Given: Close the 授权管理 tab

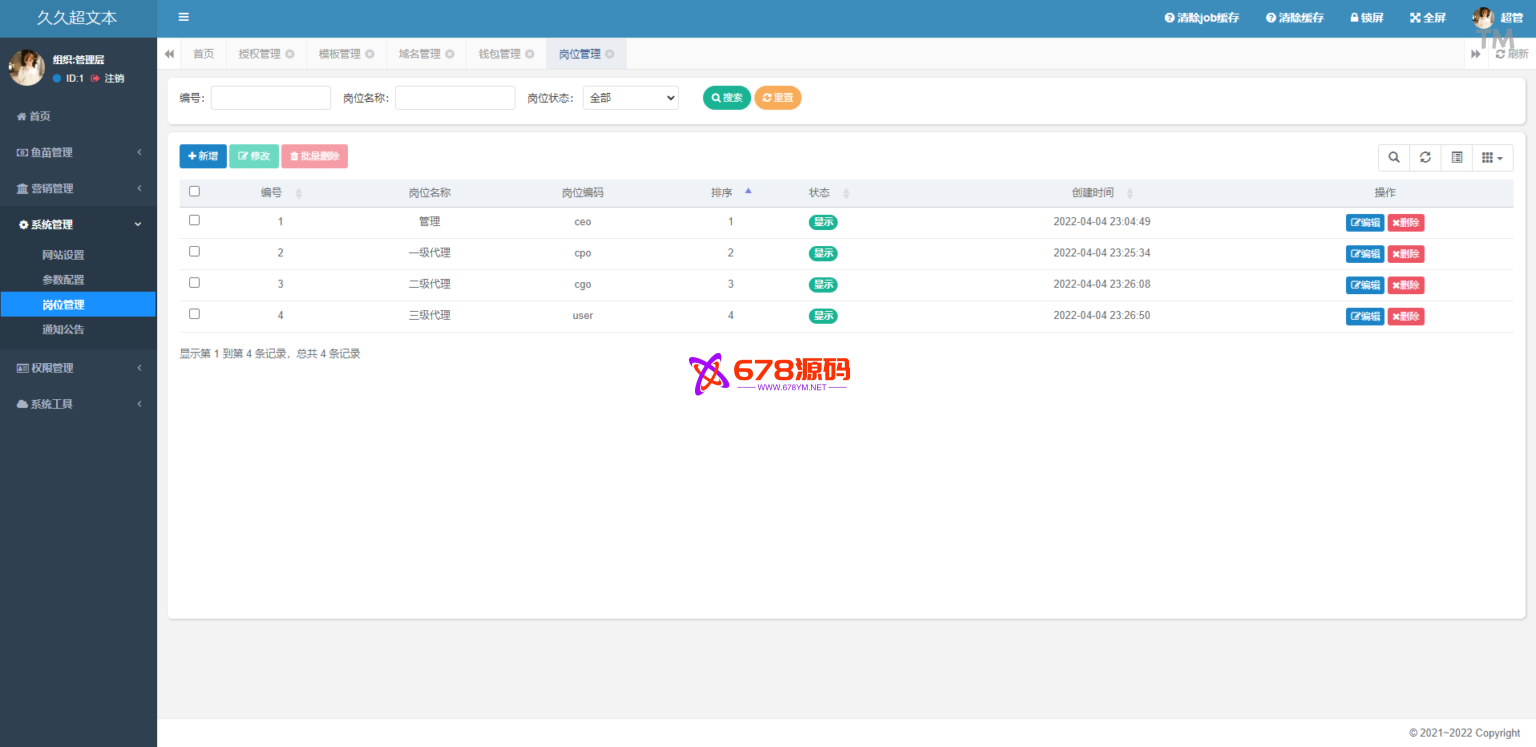Looking at the screenshot, I should coord(290,54).
